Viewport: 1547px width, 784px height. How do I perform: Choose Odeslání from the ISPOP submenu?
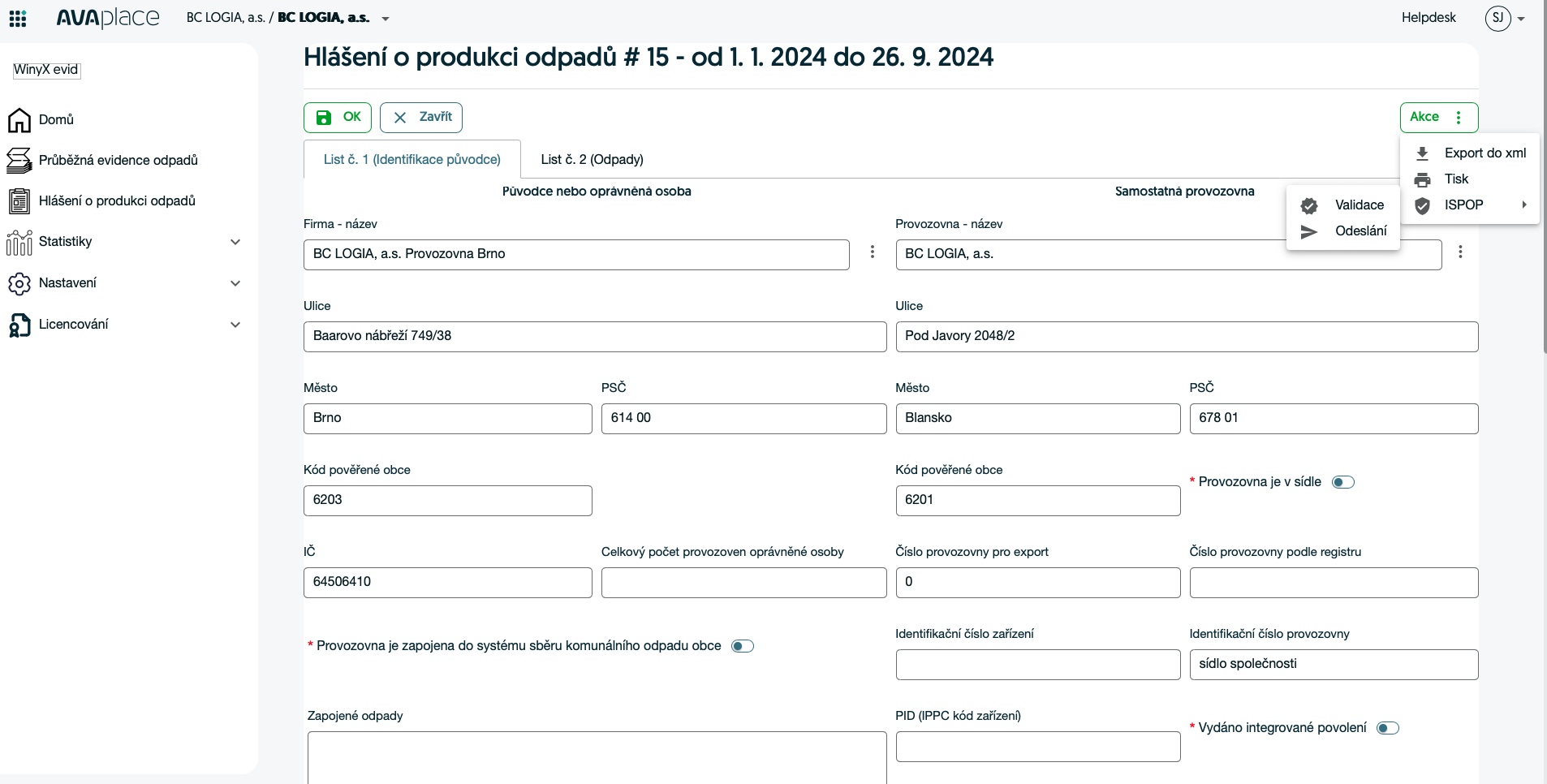coord(1343,231)
